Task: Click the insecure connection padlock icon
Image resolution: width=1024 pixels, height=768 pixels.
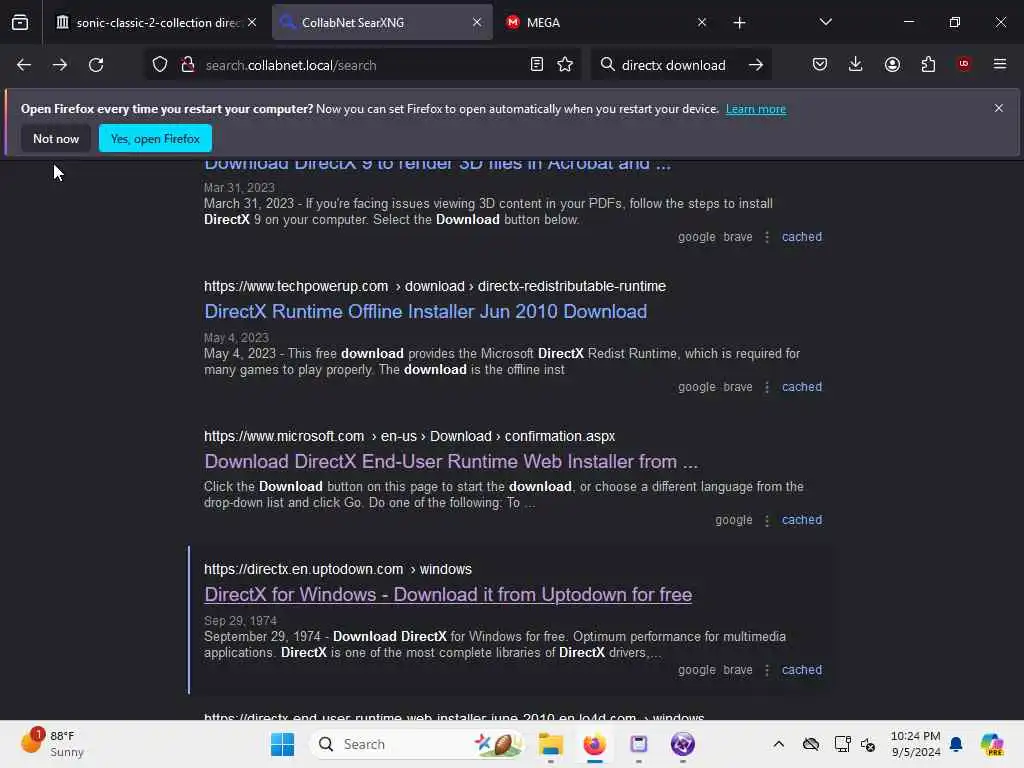Action: click(x=188, y=65)
